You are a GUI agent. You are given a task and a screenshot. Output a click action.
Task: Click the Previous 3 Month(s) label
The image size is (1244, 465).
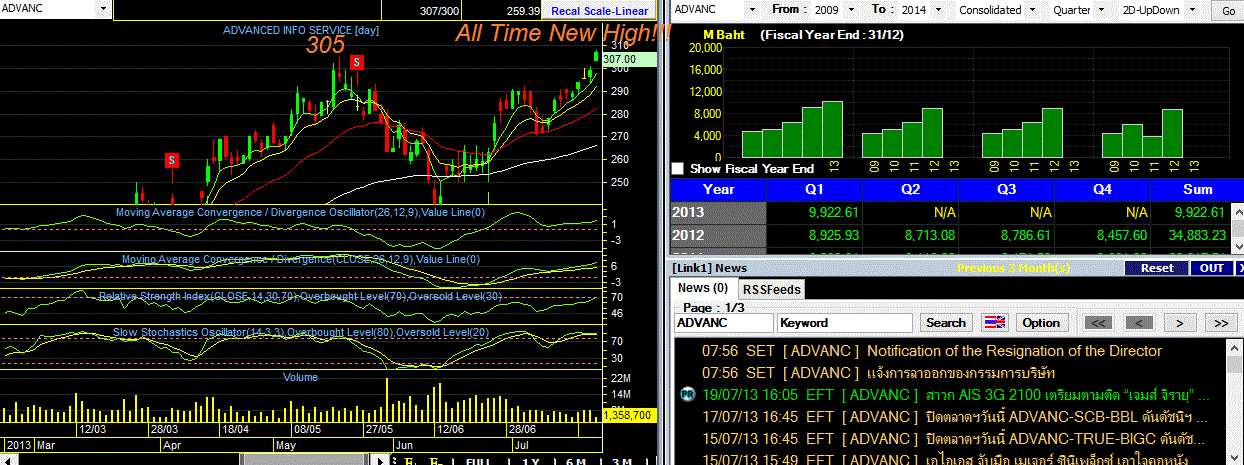[x=1014, y=268]
